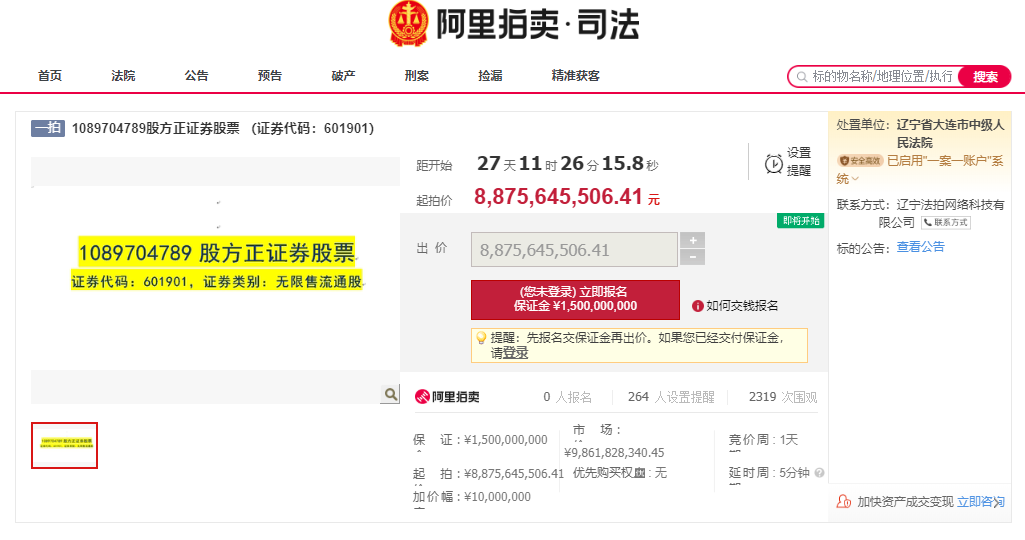Click 设置提醒 text
This screenshot has width=1025, height=540.
pyautogui.click(x=798, y=161)
